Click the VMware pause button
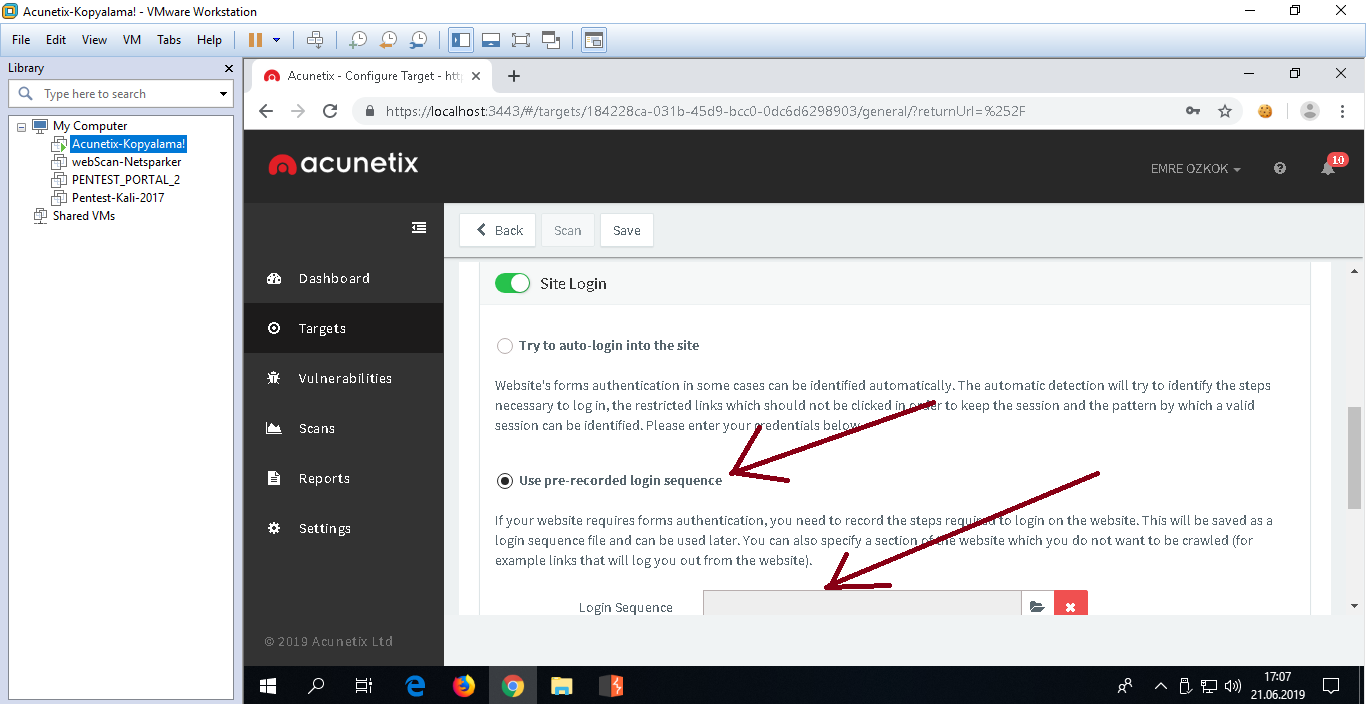 click(x=255, y=40)
